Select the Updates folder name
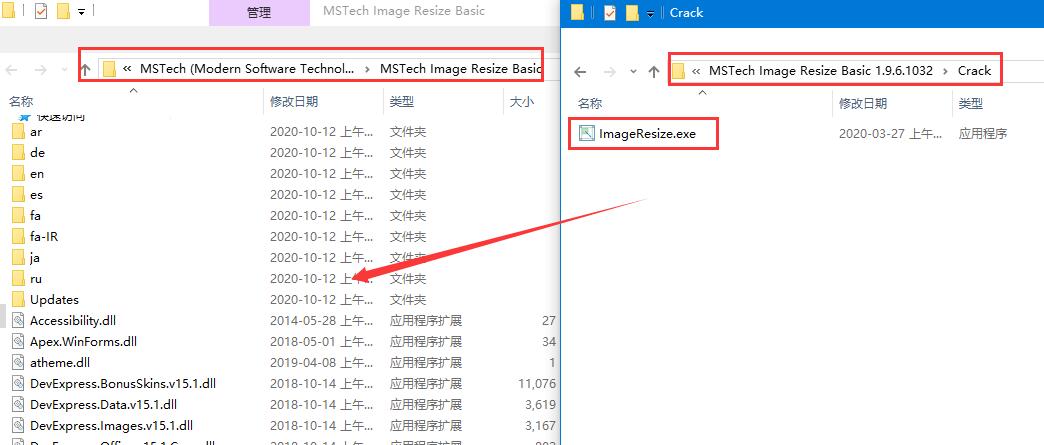This screenshot has height=445, width=1044. 55,300
